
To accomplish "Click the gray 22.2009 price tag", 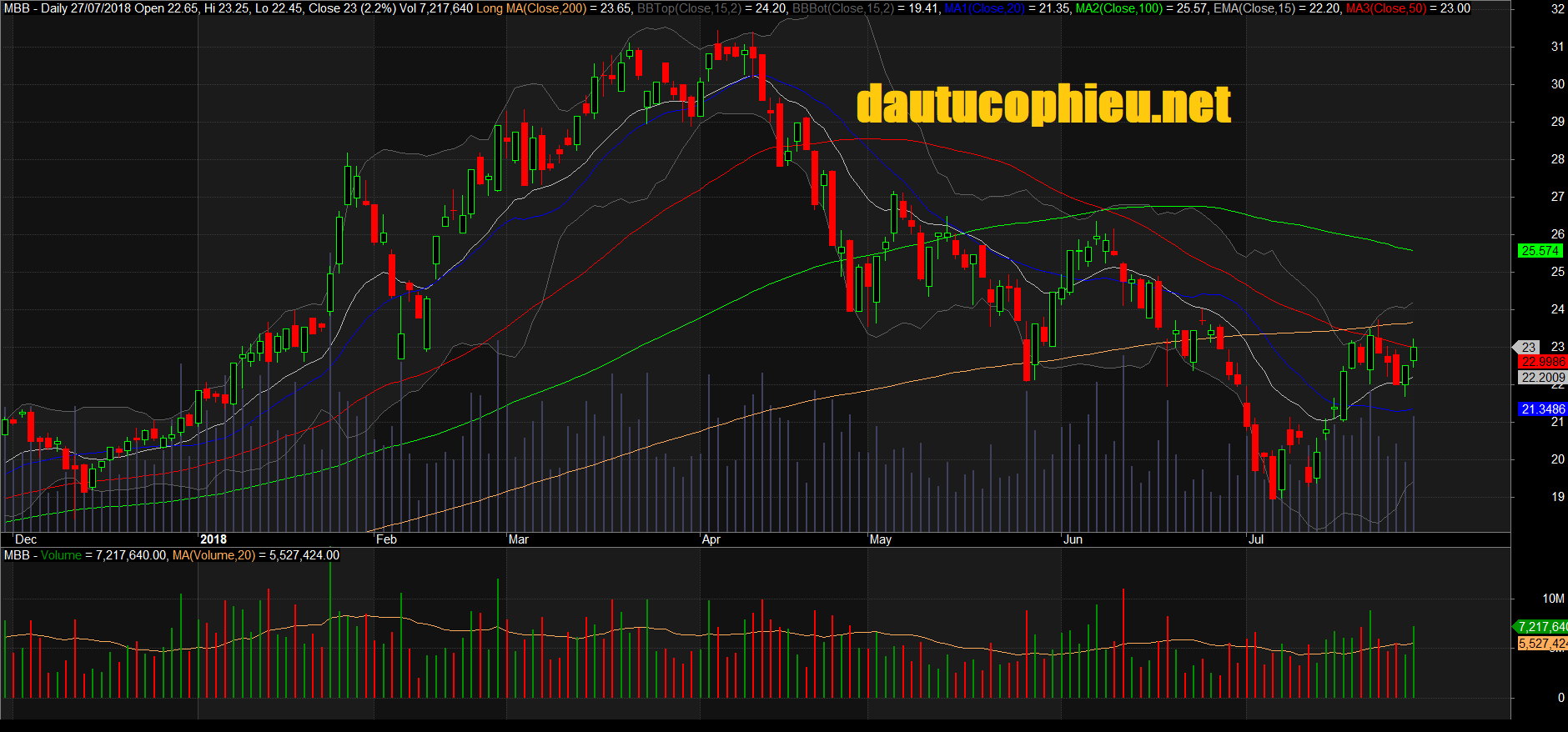I will (1542, 378).
